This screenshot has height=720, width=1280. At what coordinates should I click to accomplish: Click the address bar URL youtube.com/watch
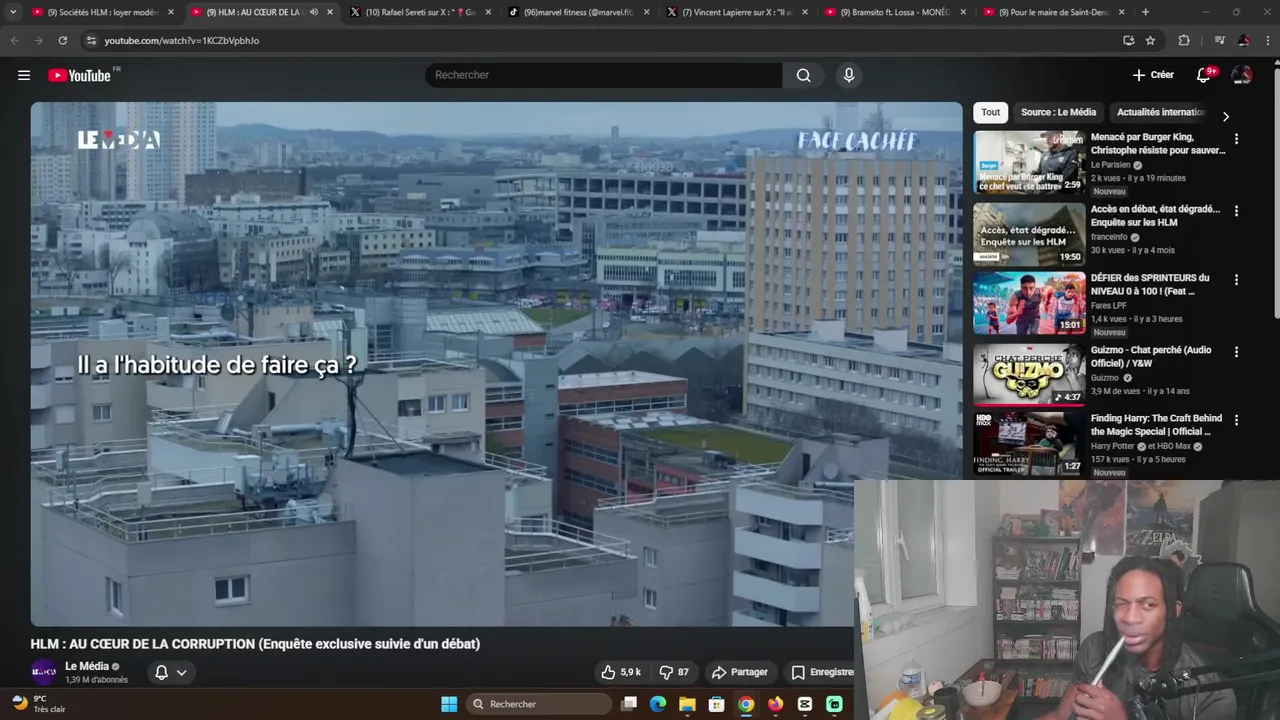point(181,40)
